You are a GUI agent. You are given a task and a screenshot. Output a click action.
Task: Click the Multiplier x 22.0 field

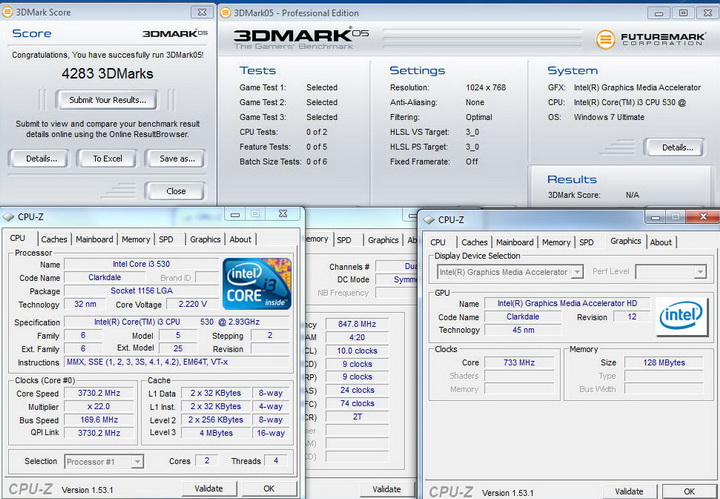point(99,406)
